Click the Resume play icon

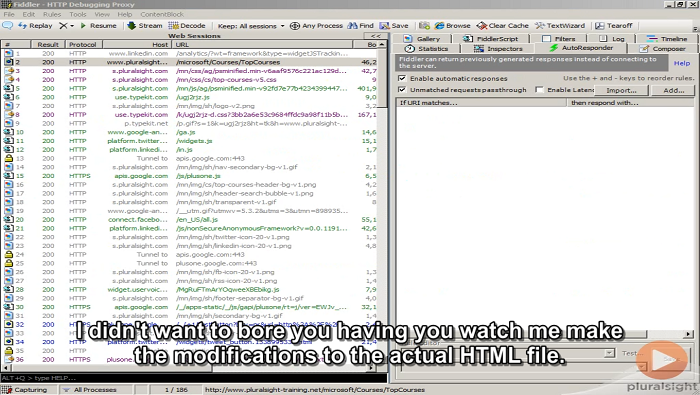click(83, 25)
